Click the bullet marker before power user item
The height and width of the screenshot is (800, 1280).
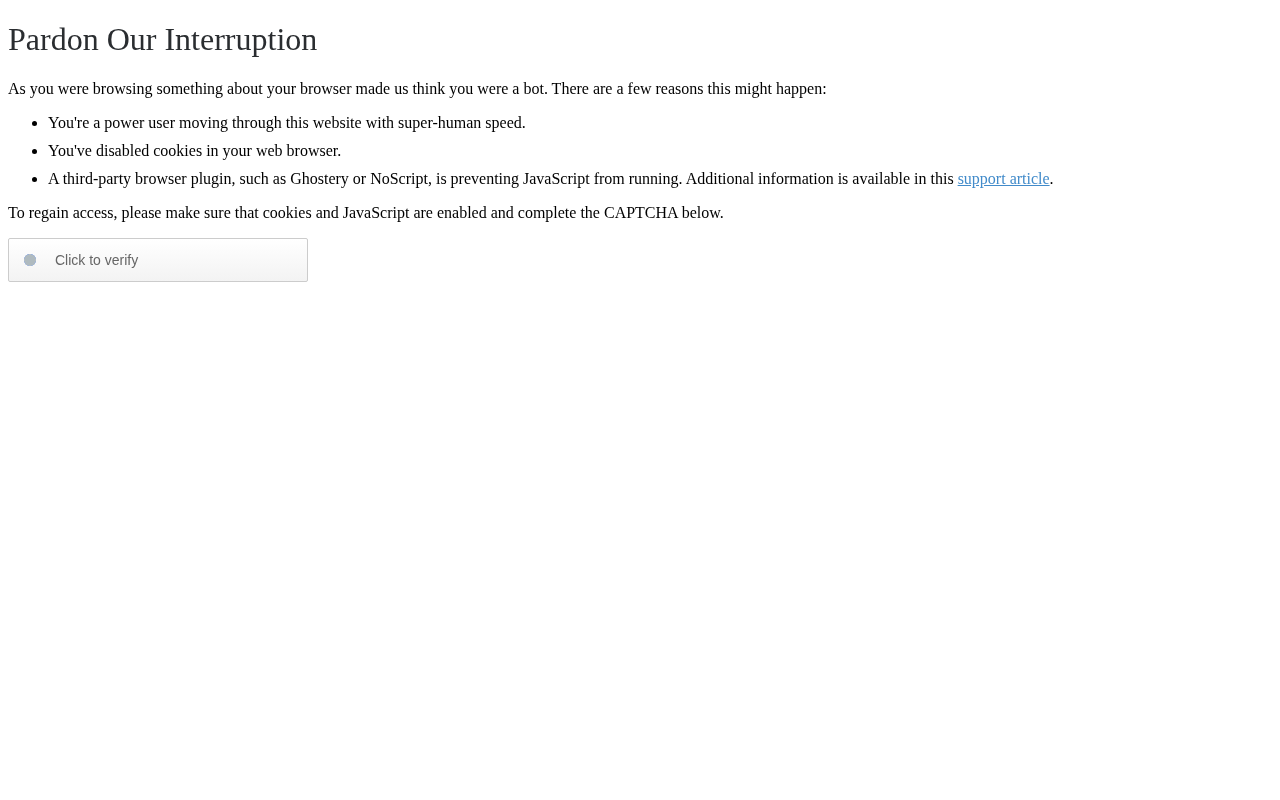click(35, 123)
